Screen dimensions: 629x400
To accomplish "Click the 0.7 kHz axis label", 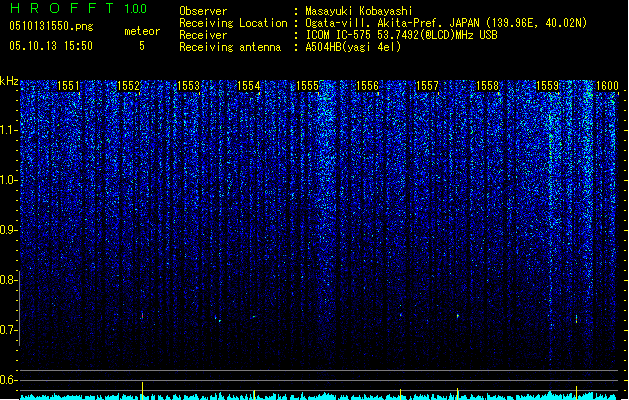I will (x=9, y=330).
